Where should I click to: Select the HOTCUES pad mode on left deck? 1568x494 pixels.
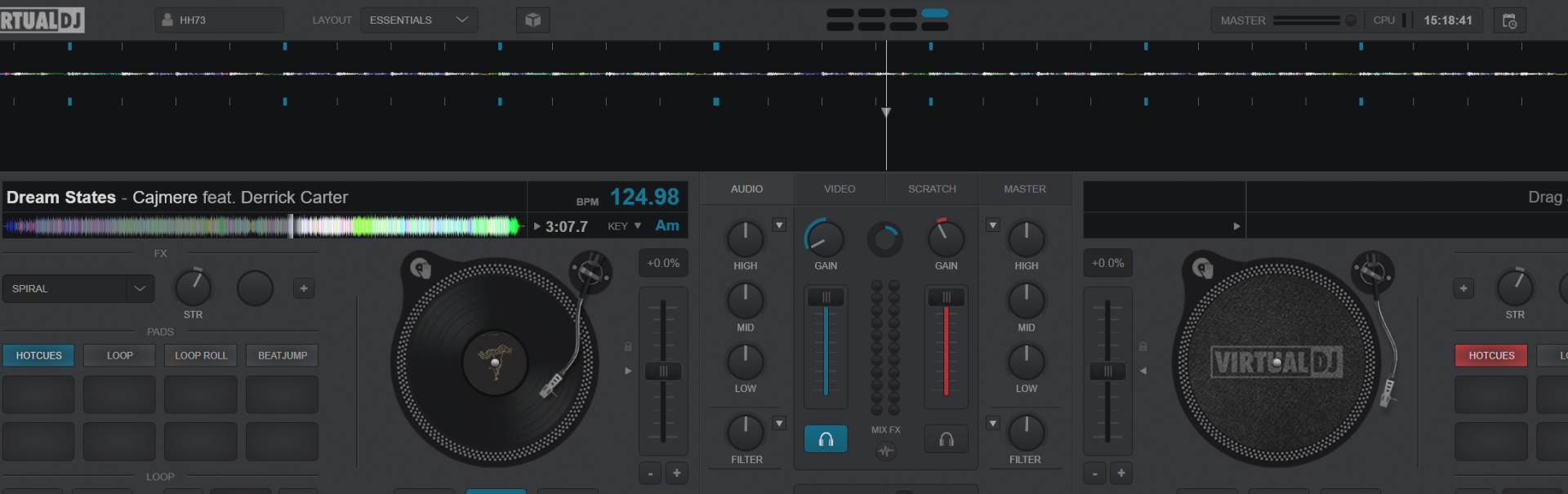[x=38, y=355]
